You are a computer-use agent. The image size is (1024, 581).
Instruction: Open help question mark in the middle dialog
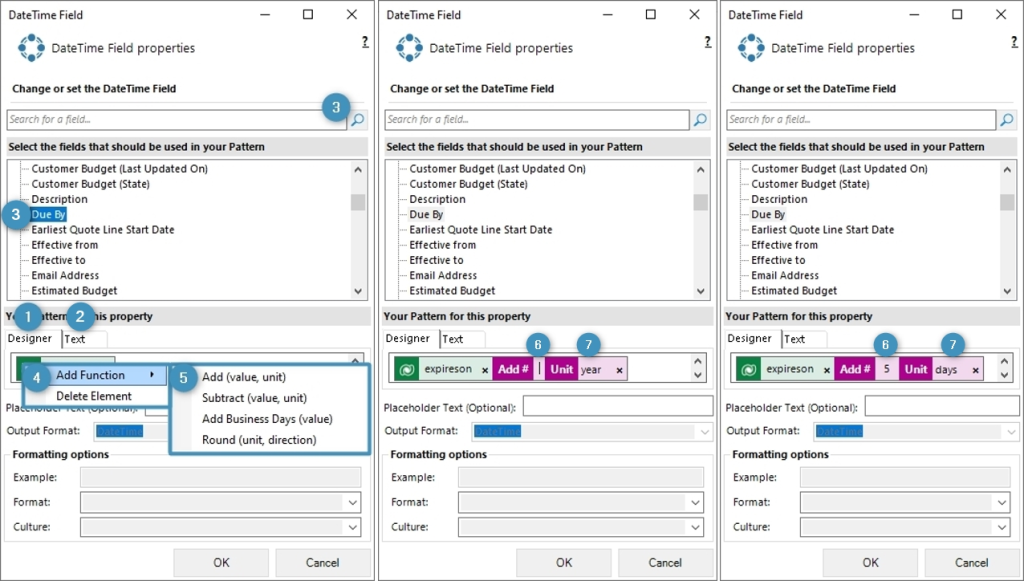(x=707, y=42)
